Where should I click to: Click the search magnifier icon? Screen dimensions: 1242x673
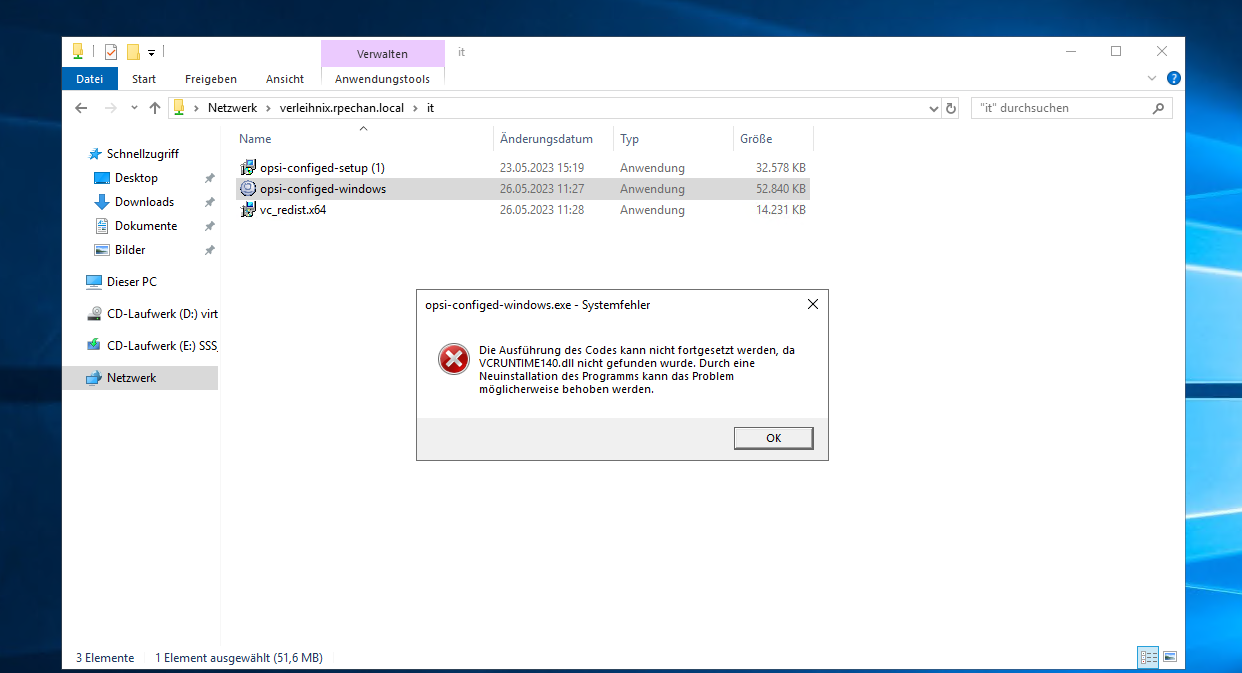click(x=1160, y=108)
